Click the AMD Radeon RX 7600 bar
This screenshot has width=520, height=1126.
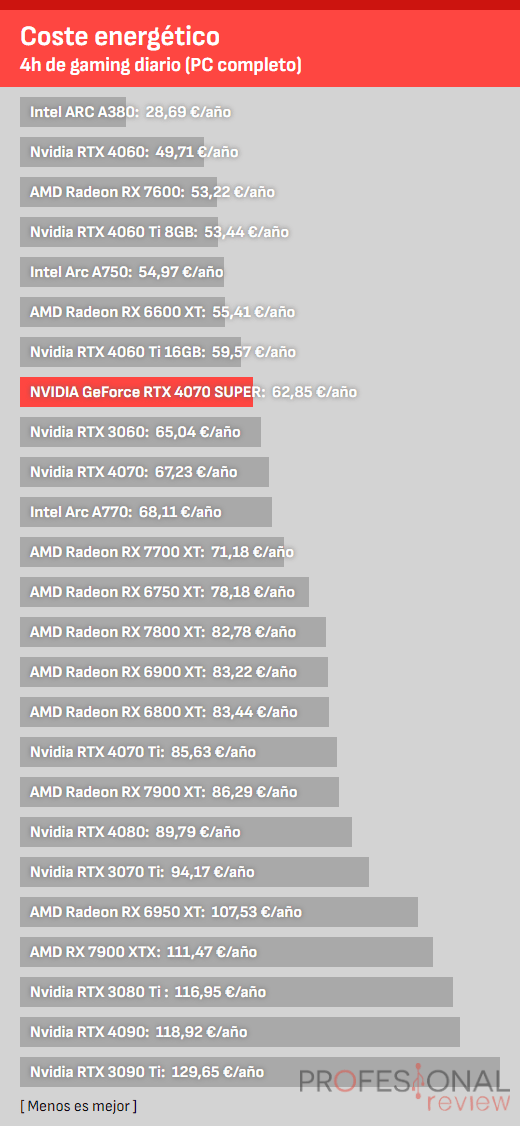tap(119, 192)
